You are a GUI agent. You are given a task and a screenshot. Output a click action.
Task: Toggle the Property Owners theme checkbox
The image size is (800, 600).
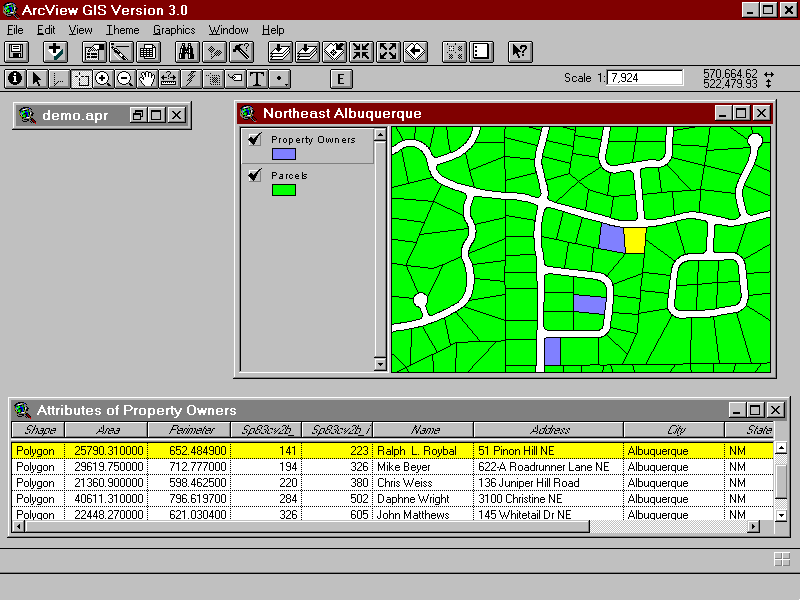[x=255, y=139]
